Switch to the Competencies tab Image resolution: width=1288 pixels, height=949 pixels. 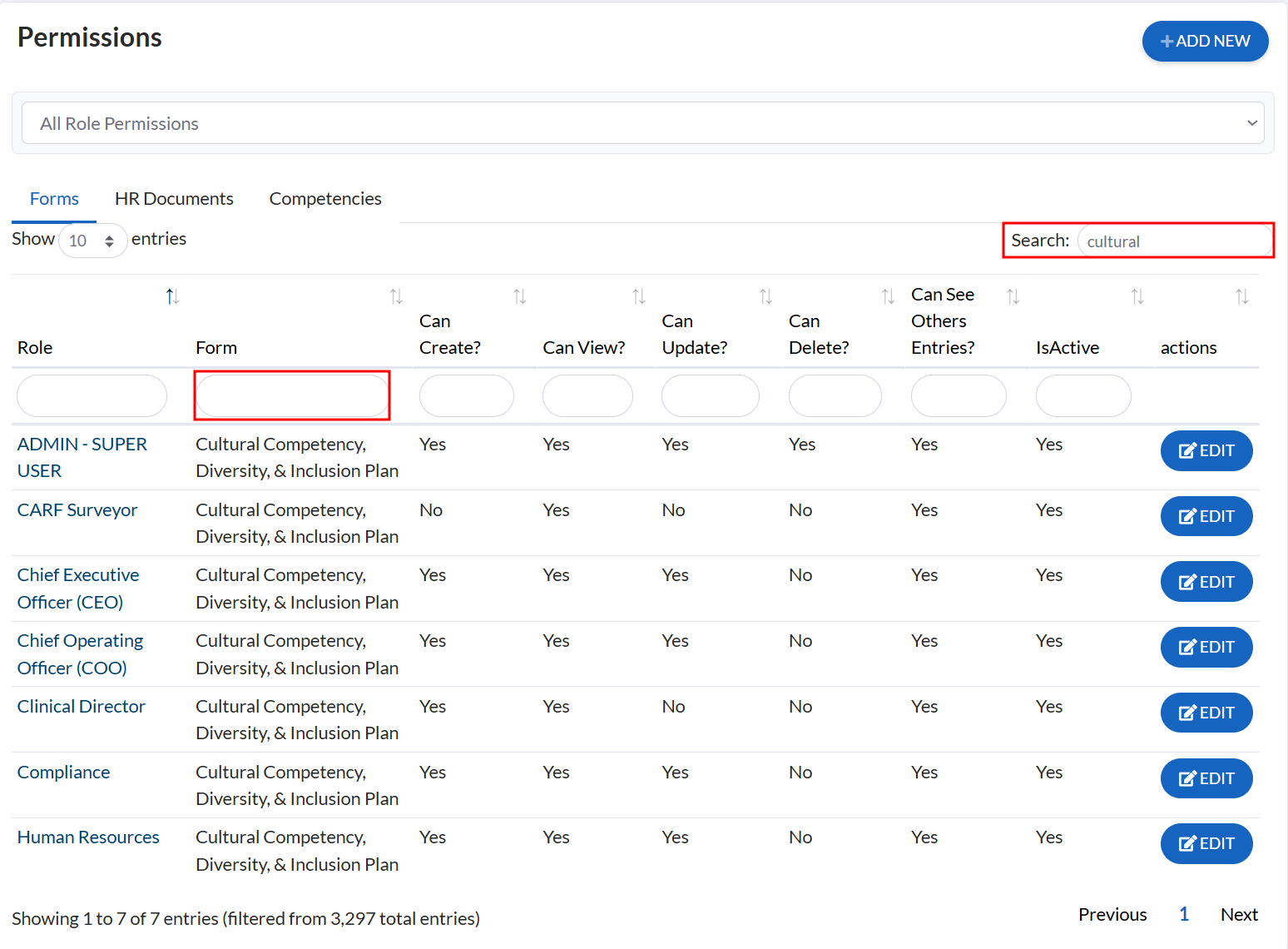click(x=325, y=199)
